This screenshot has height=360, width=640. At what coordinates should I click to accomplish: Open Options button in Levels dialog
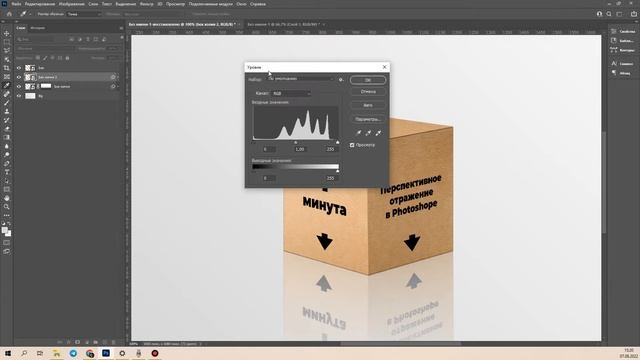click(x=368, y=119)
